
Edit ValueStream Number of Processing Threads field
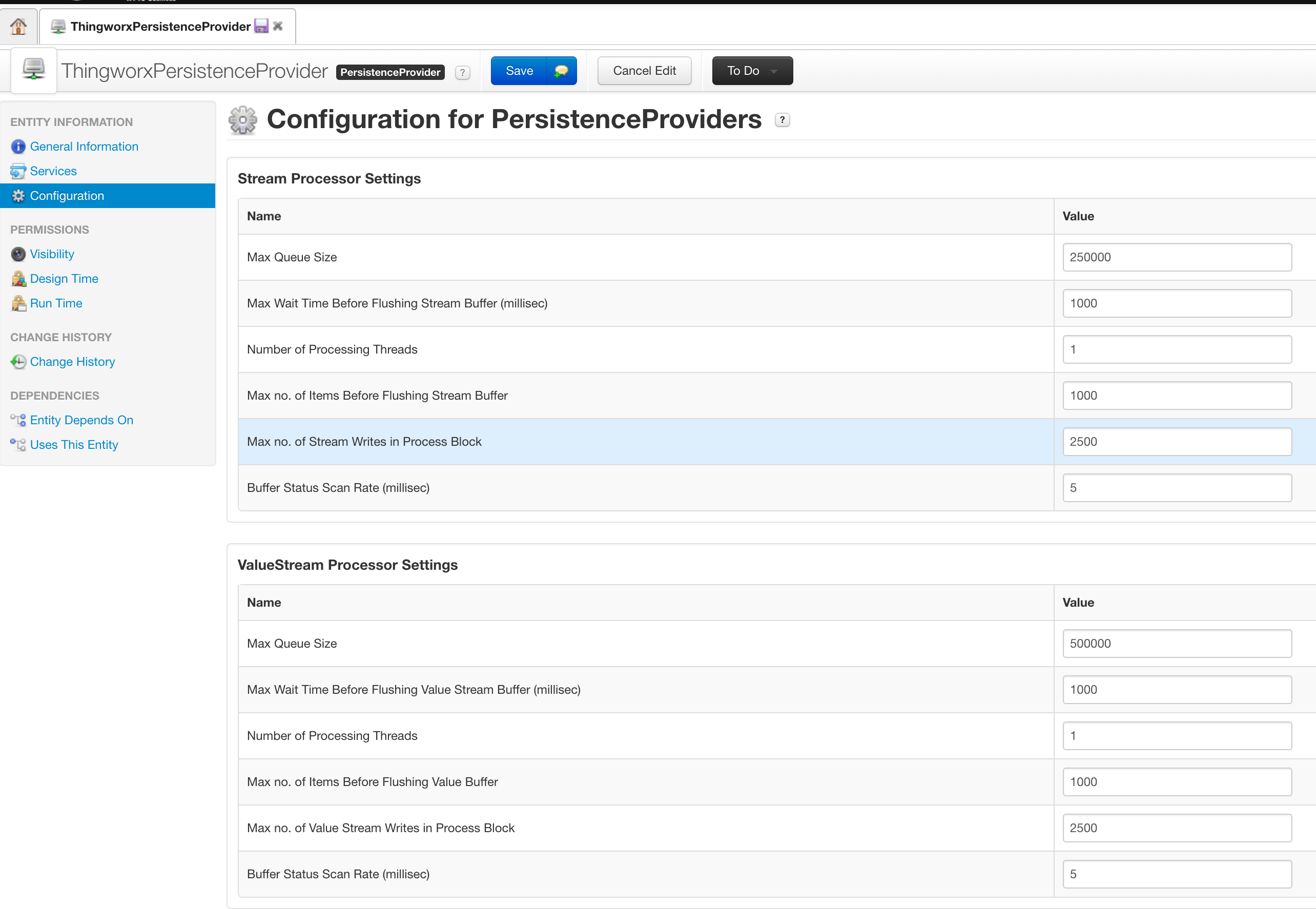[x=1177, y=735]
